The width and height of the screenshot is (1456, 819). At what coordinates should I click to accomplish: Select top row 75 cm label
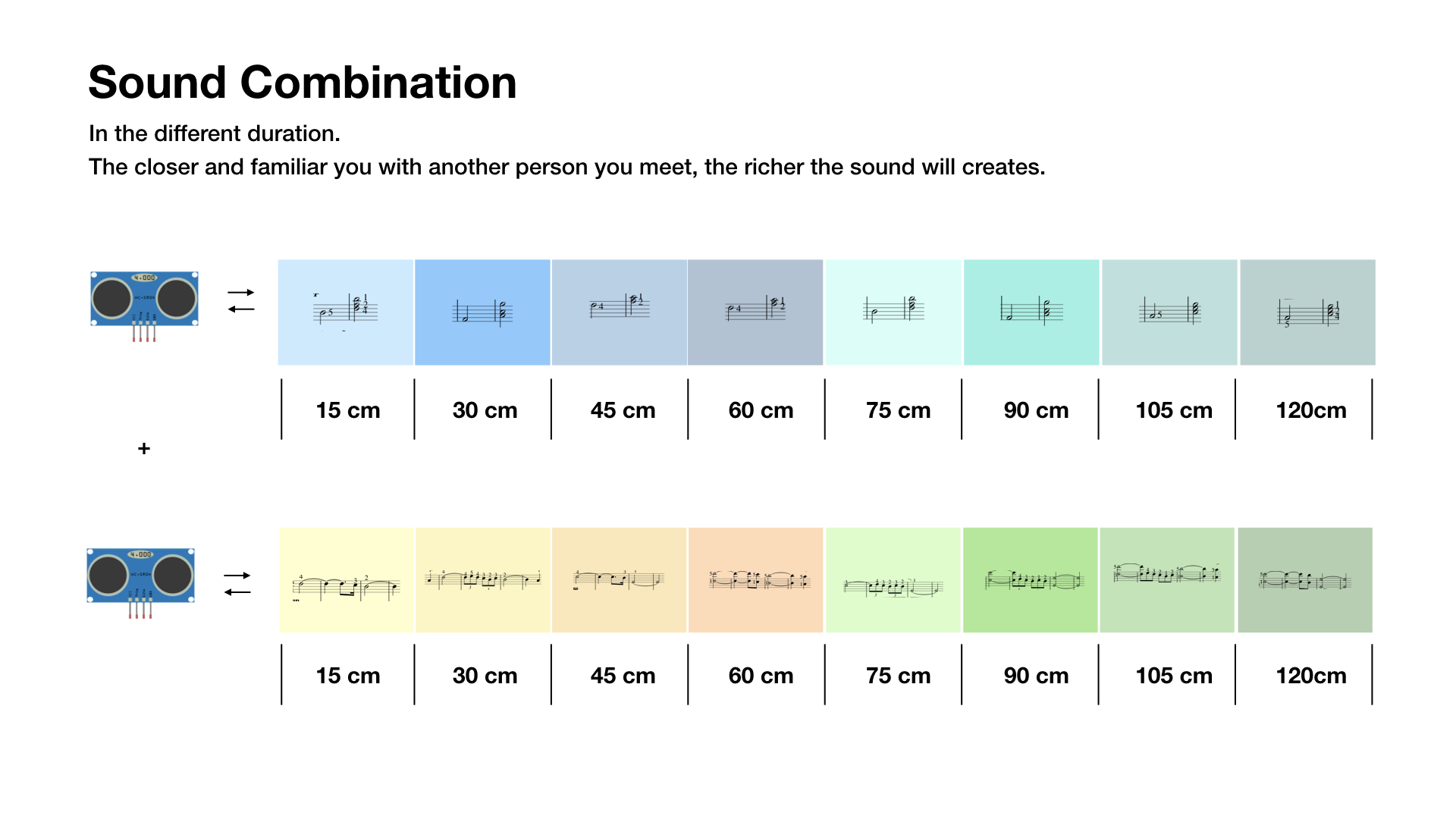[899, 410]
